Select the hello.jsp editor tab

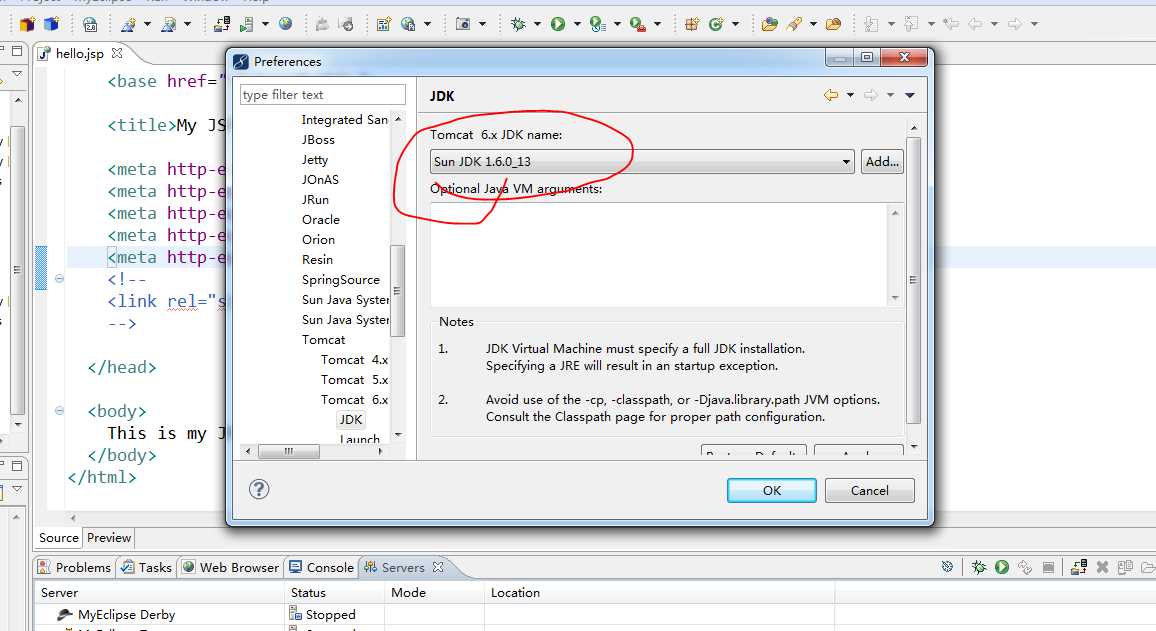click(x=80, y=53)
